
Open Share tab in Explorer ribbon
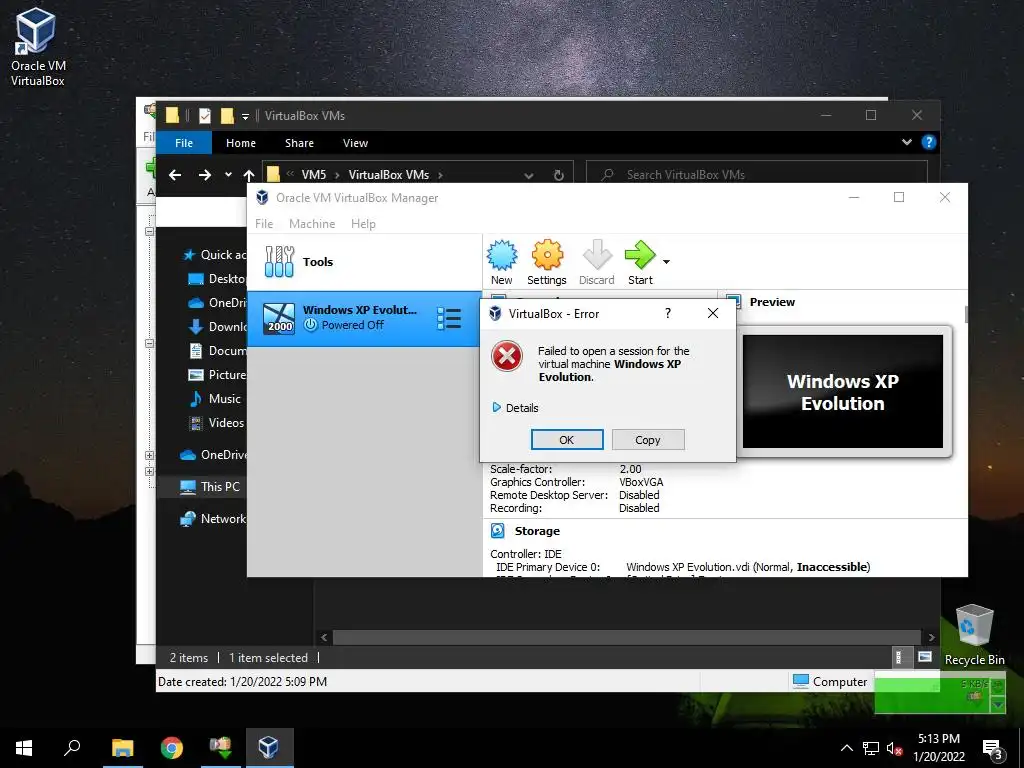(x=299, y=142)
